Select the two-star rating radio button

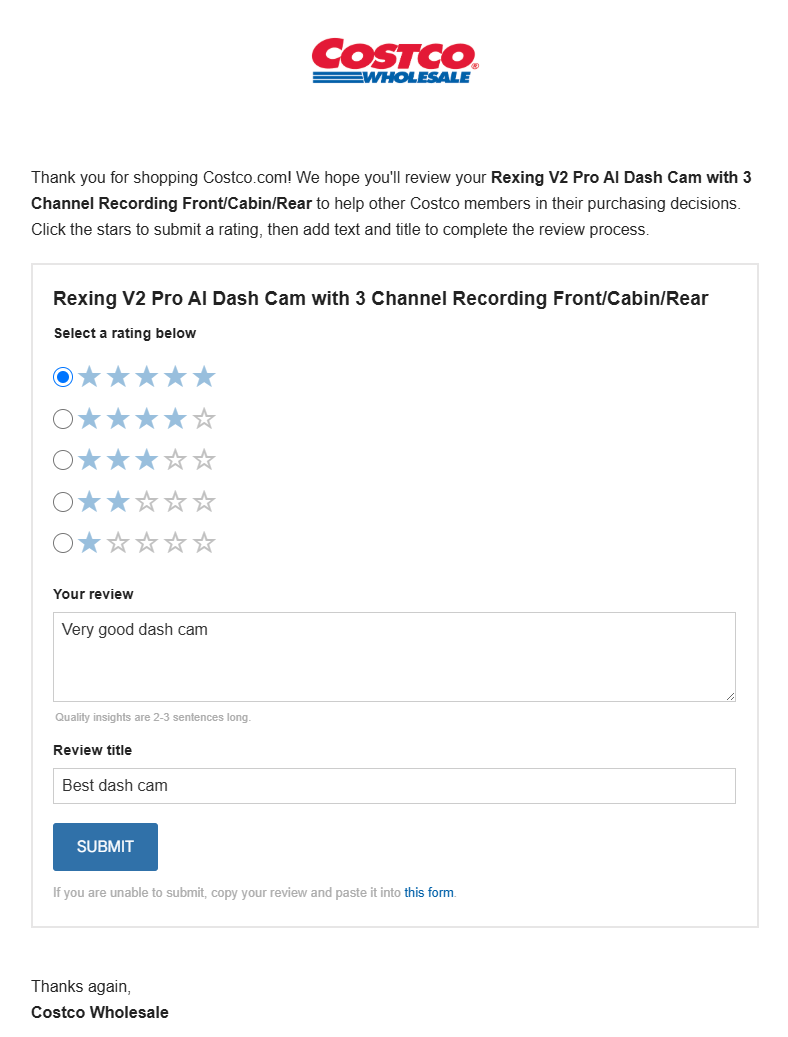(x=63, y=502)
